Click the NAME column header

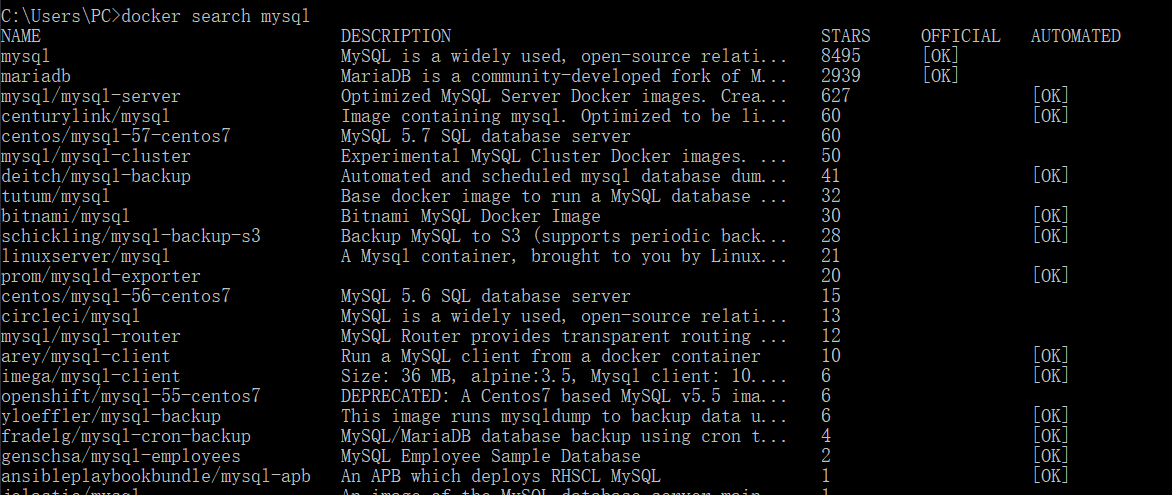coord(21,36)
